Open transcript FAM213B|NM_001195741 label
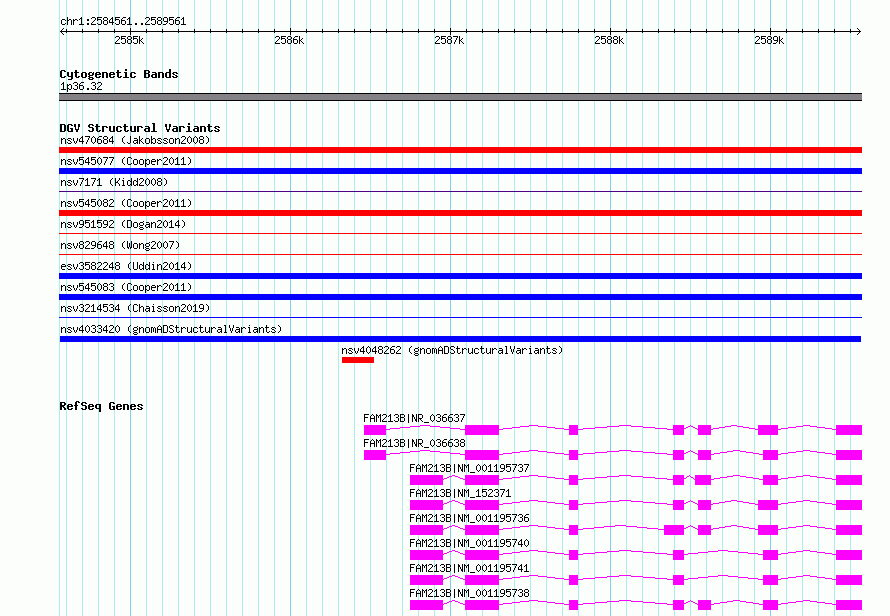 coord(469,568)
